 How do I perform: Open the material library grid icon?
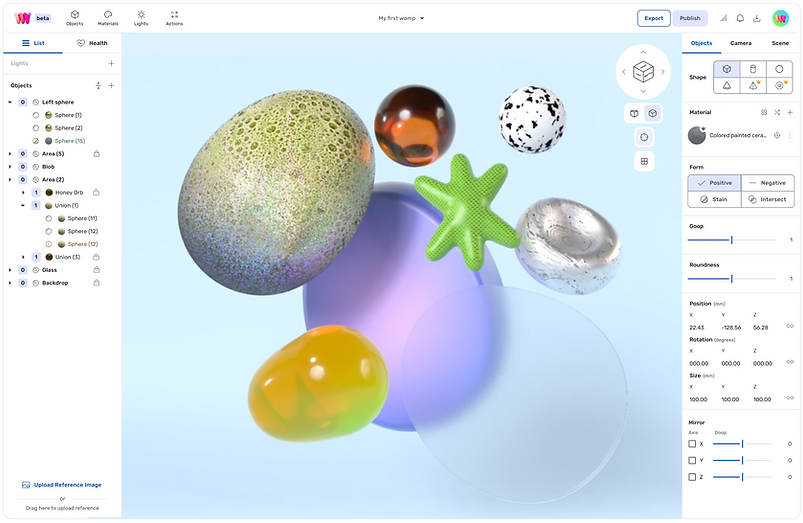pyautogui.click(x=764, y=112)
